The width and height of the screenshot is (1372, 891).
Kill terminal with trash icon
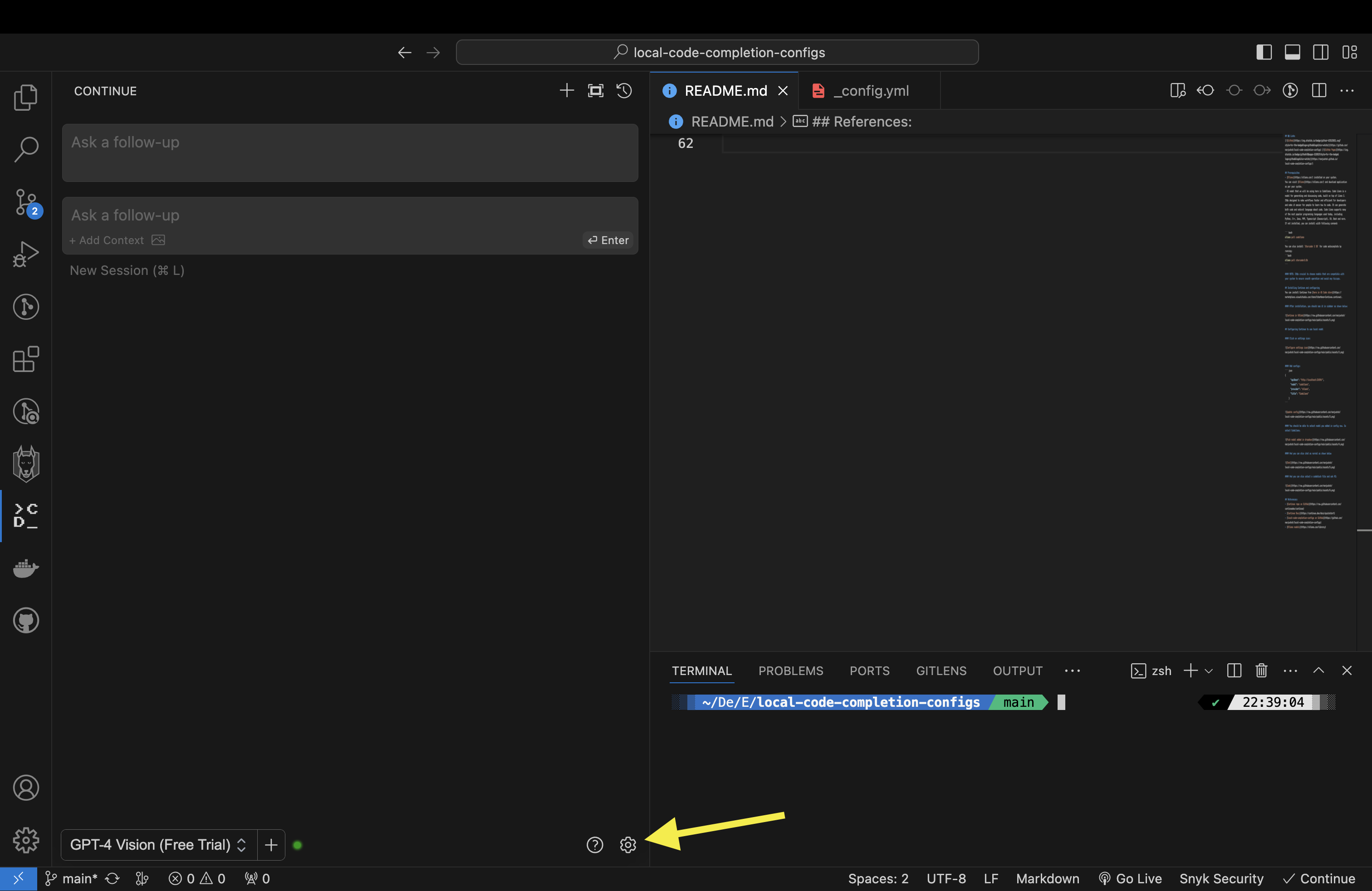coord(1261,670)
